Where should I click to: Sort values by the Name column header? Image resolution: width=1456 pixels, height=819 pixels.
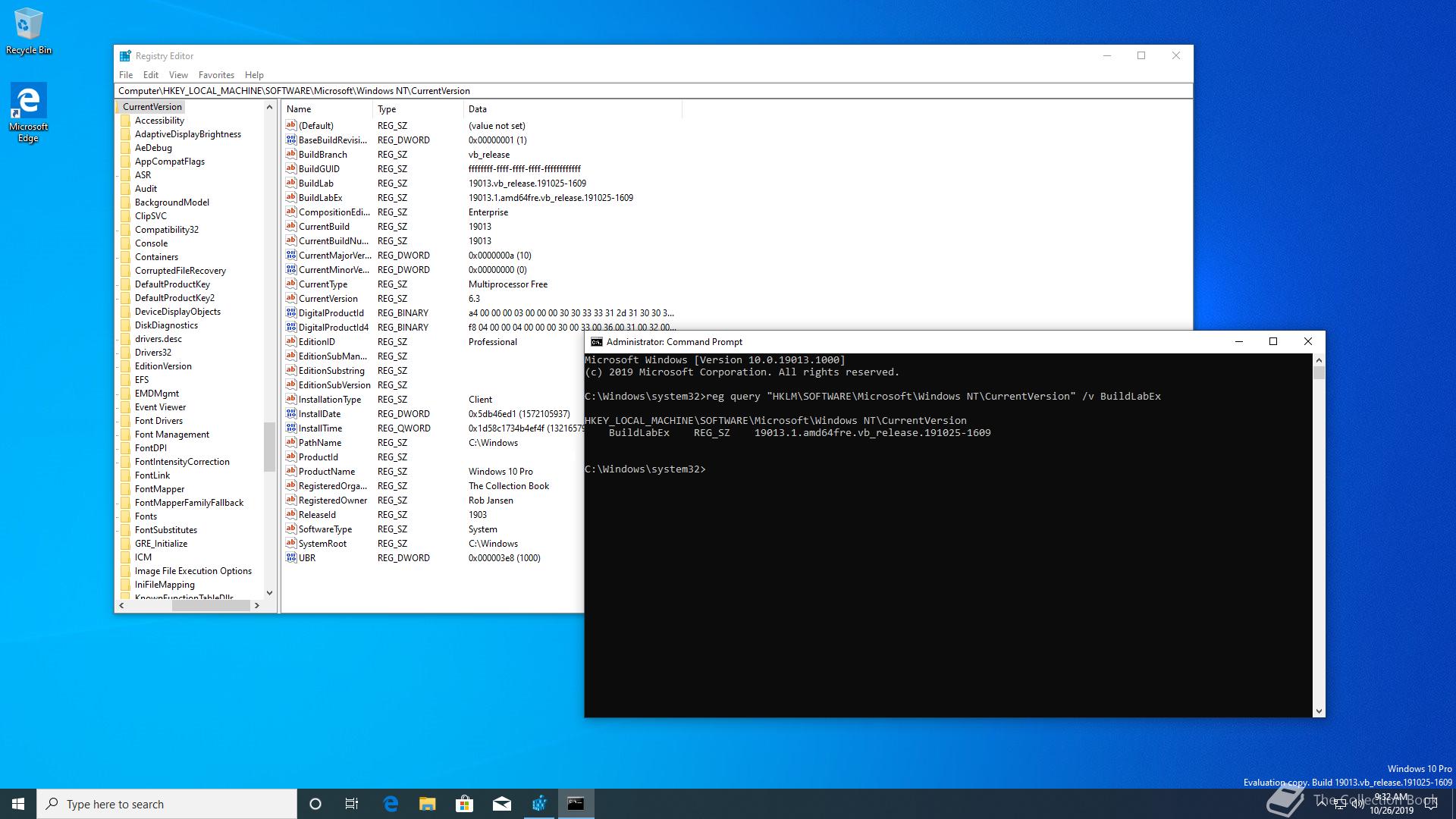coord(328,109)
